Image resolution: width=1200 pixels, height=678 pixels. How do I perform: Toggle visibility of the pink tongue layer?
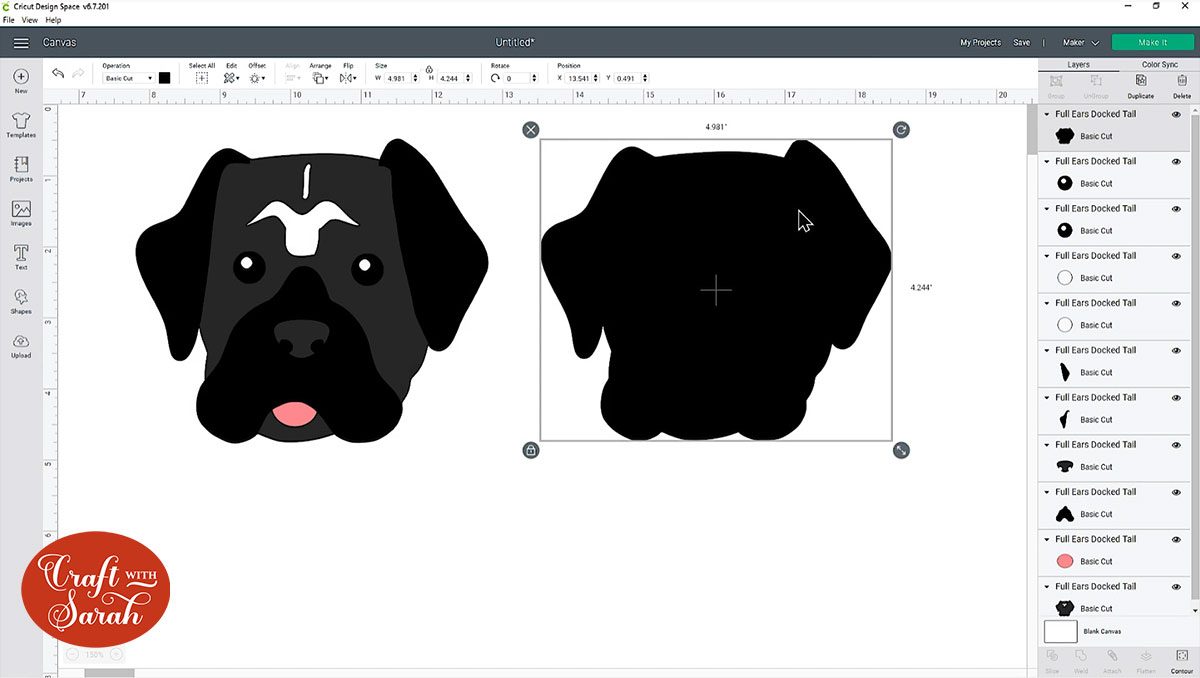click(1176, 539)
